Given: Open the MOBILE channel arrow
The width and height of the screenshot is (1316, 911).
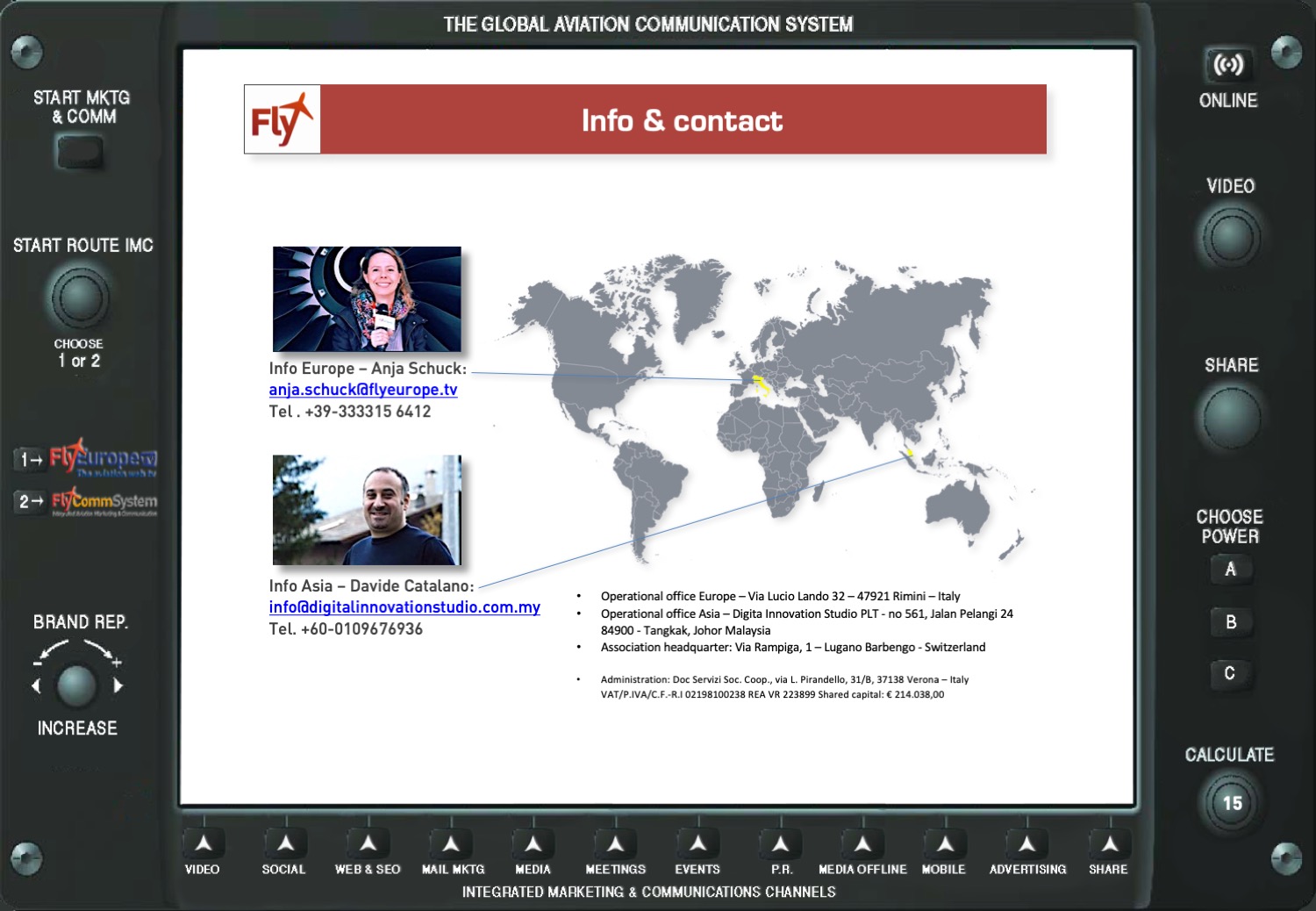Looking at the screenshot, I should (x=945, y=843).
